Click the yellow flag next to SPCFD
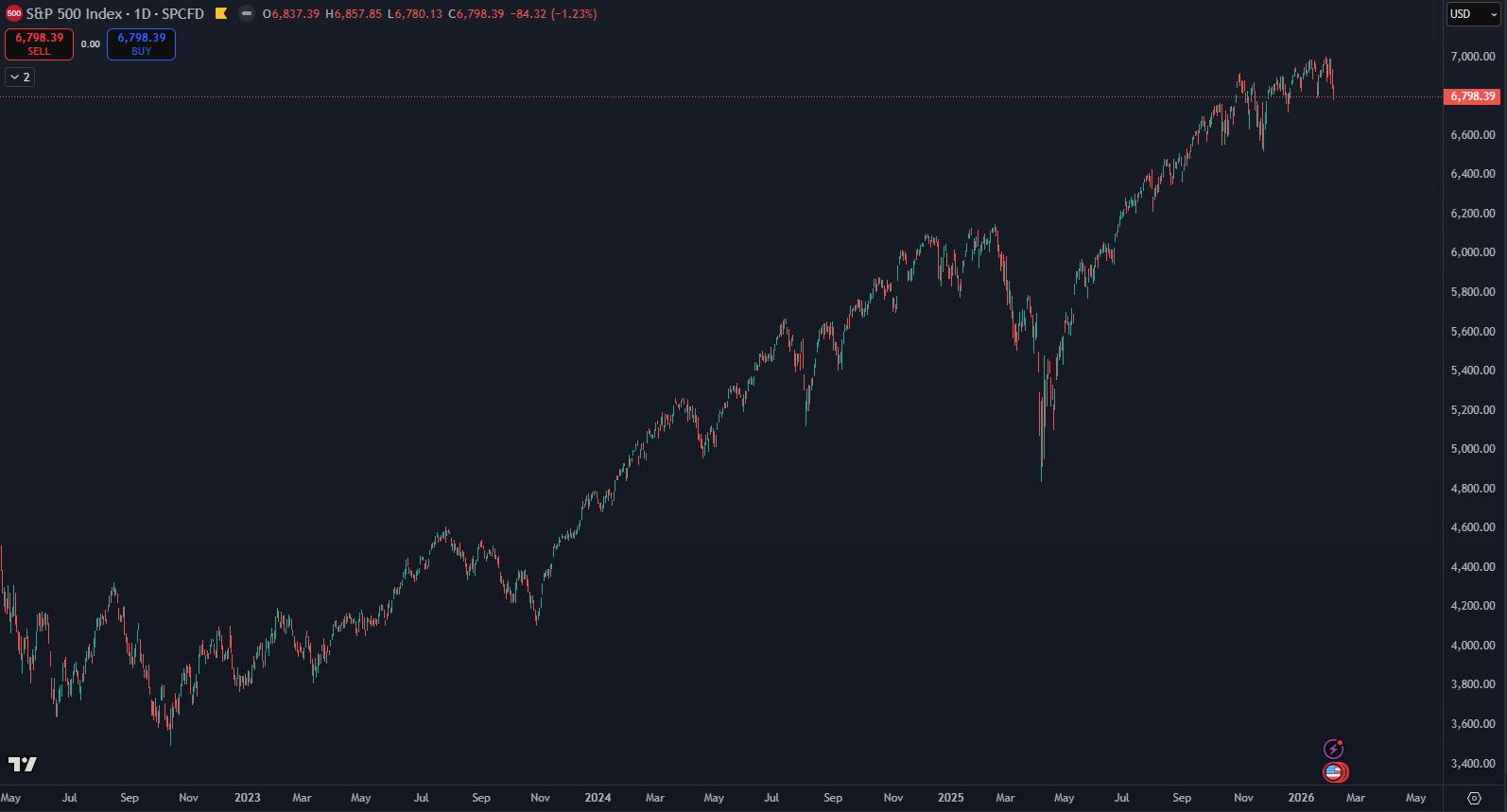 (x=221, y=13)
